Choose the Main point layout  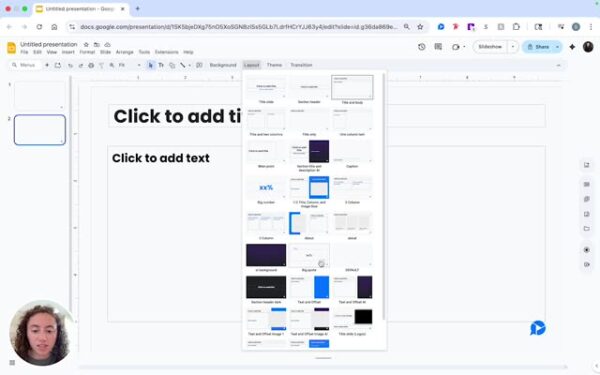point(266,154)
